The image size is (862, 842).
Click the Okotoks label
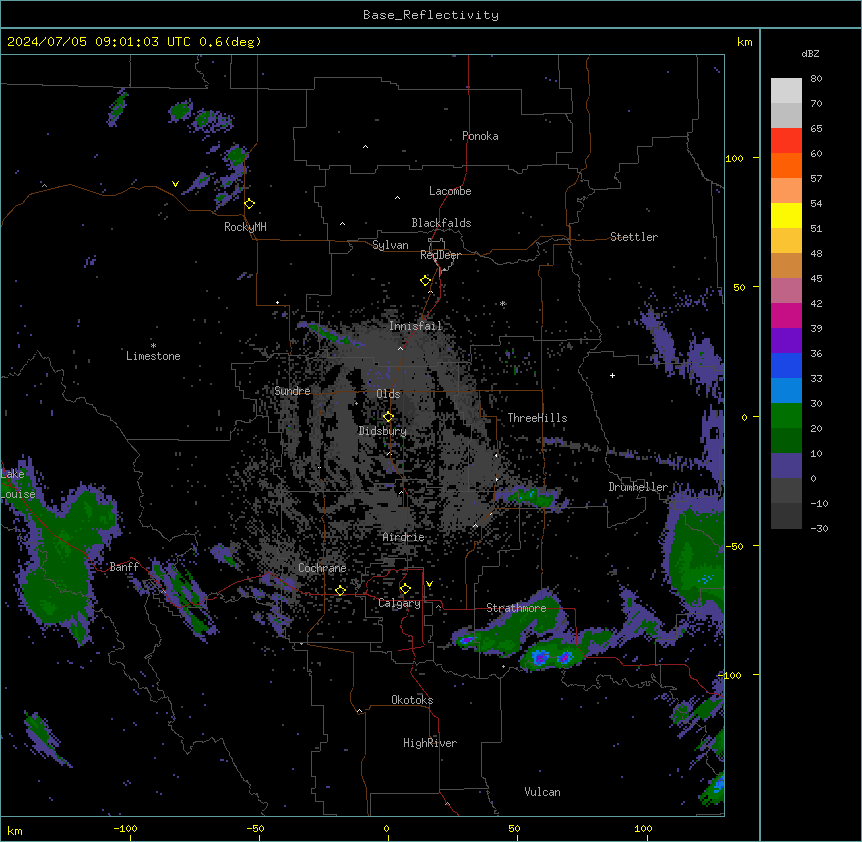[x=412, y=700]
